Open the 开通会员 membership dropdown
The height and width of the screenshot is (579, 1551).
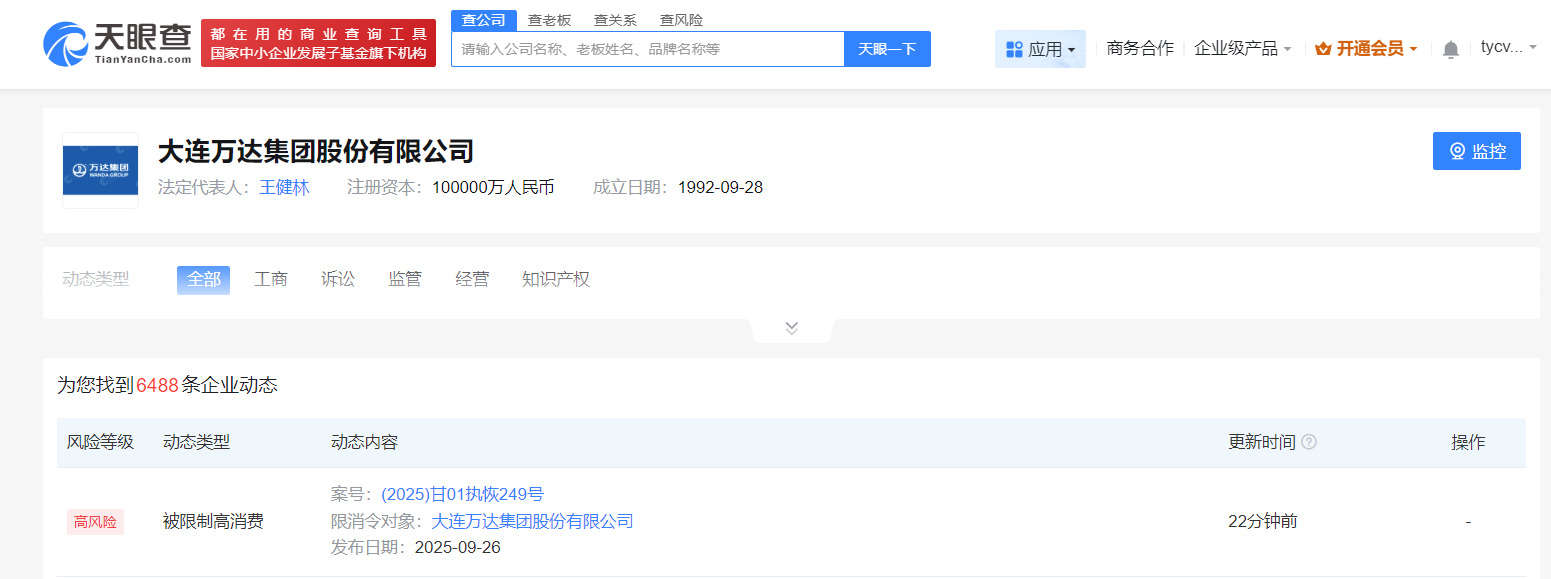(1366, 48)
